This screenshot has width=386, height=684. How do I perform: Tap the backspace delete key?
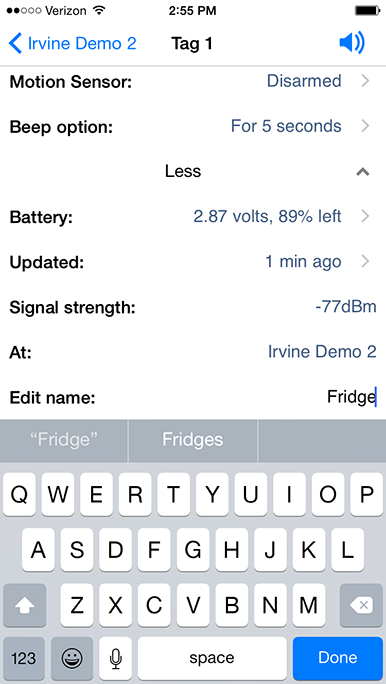[x=361, y=605]
